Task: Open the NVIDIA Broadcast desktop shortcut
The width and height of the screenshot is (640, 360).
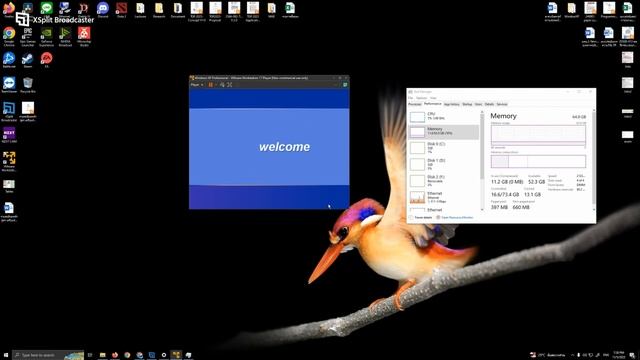Action: click(x=65, y=36)
